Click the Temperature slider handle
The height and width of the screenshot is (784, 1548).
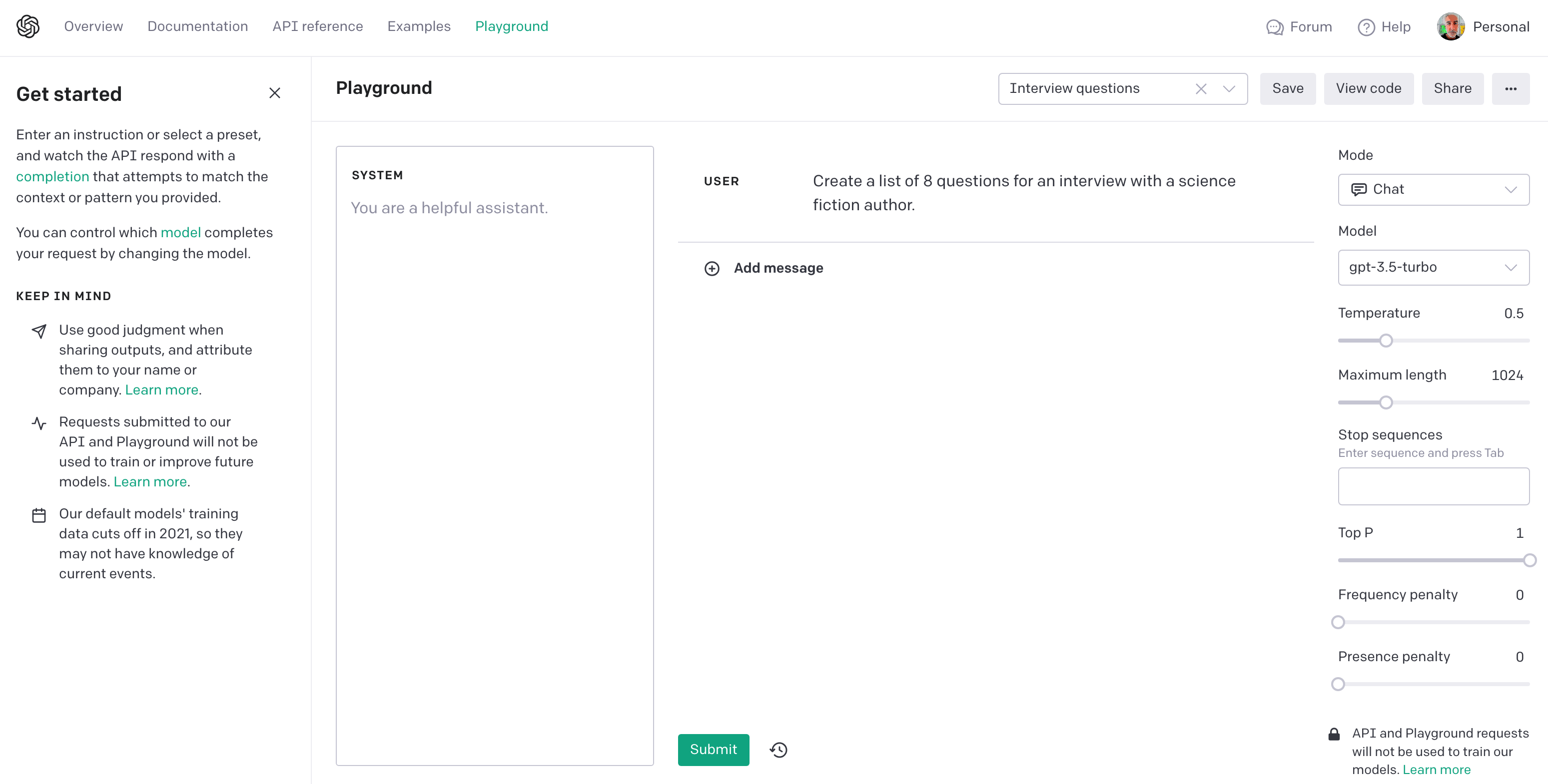[x=1386, y=341]
